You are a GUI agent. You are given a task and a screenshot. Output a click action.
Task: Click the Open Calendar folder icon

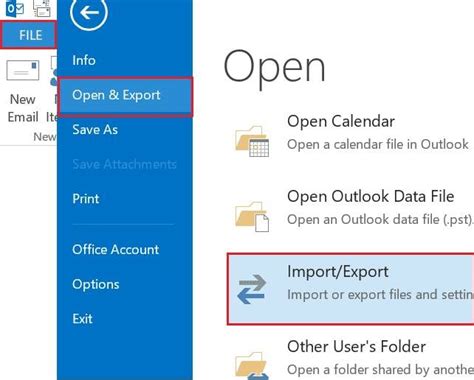click(252, 141)
